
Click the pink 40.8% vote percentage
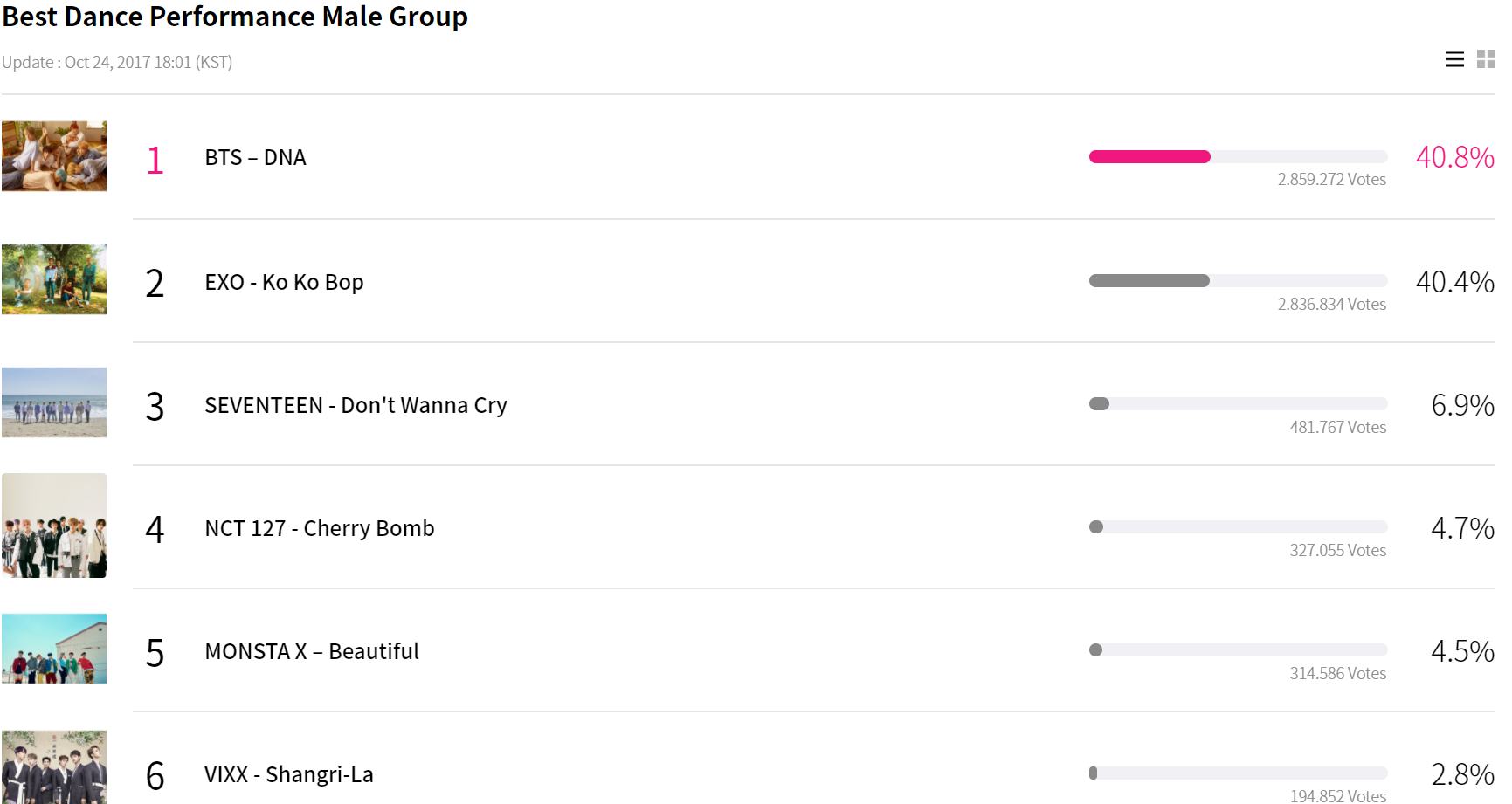coord(1454,158)
